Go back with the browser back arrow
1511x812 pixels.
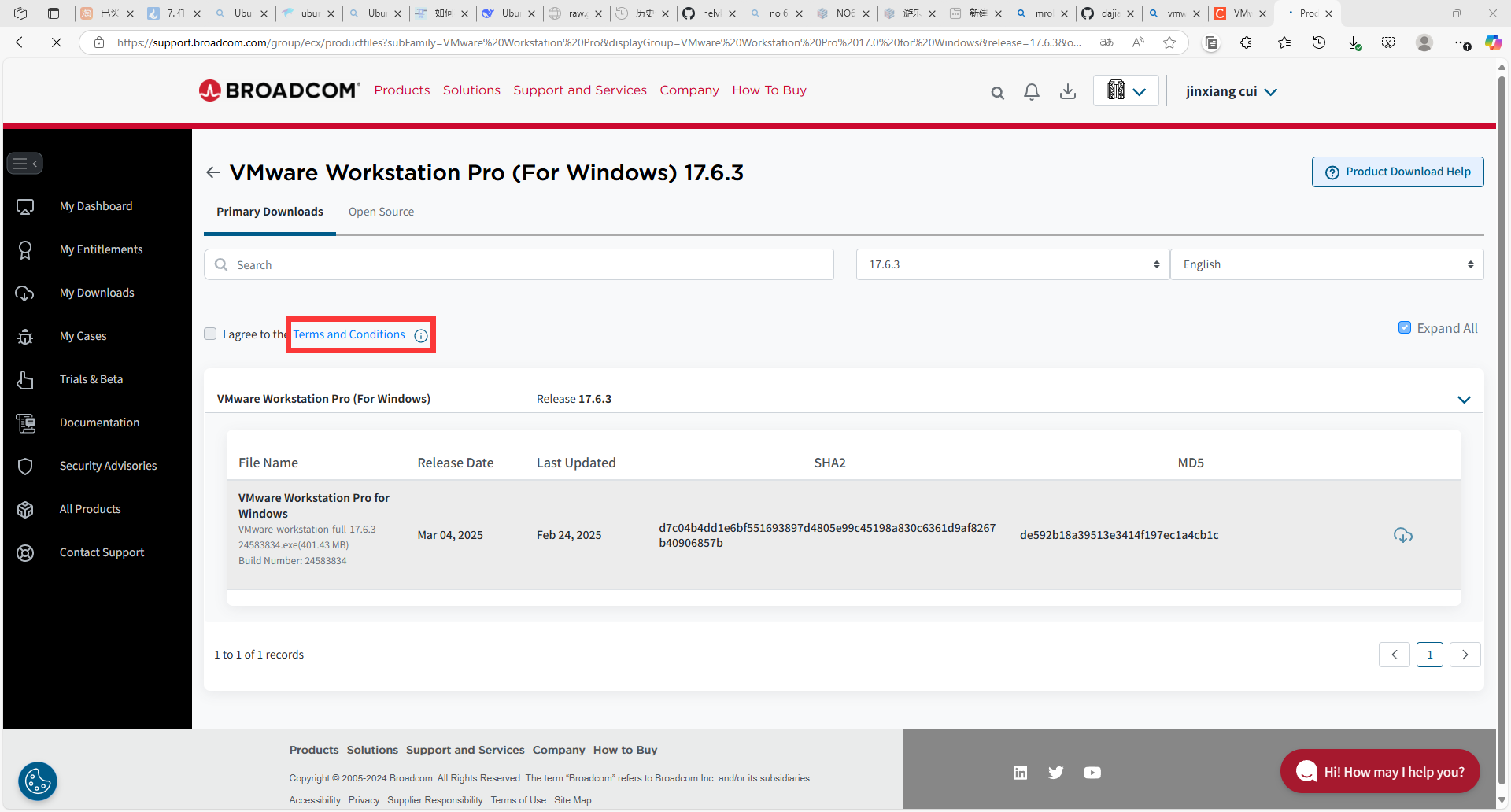[22, 42]
